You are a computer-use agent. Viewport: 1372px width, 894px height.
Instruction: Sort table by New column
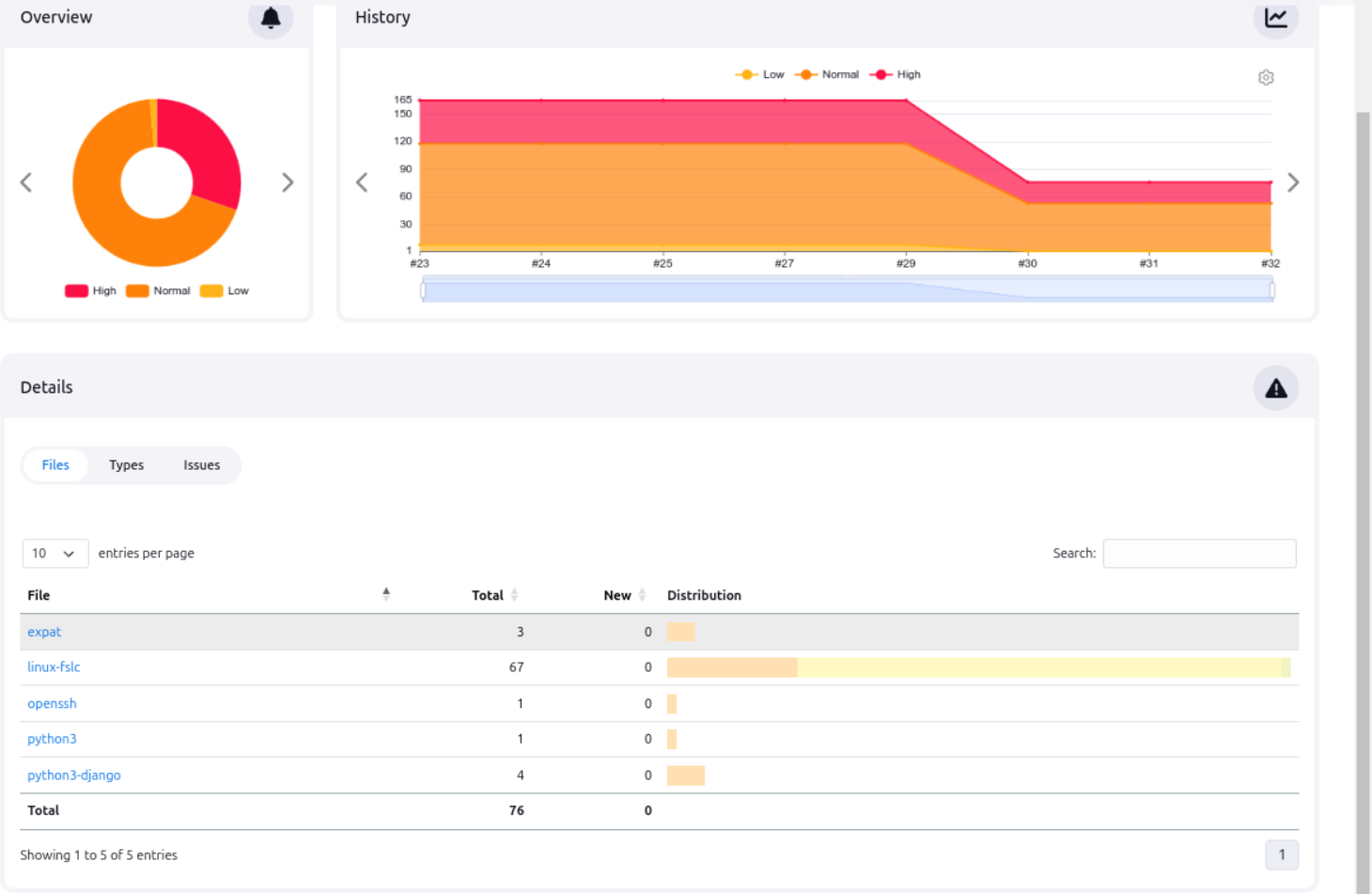click(x=624, y=595)
